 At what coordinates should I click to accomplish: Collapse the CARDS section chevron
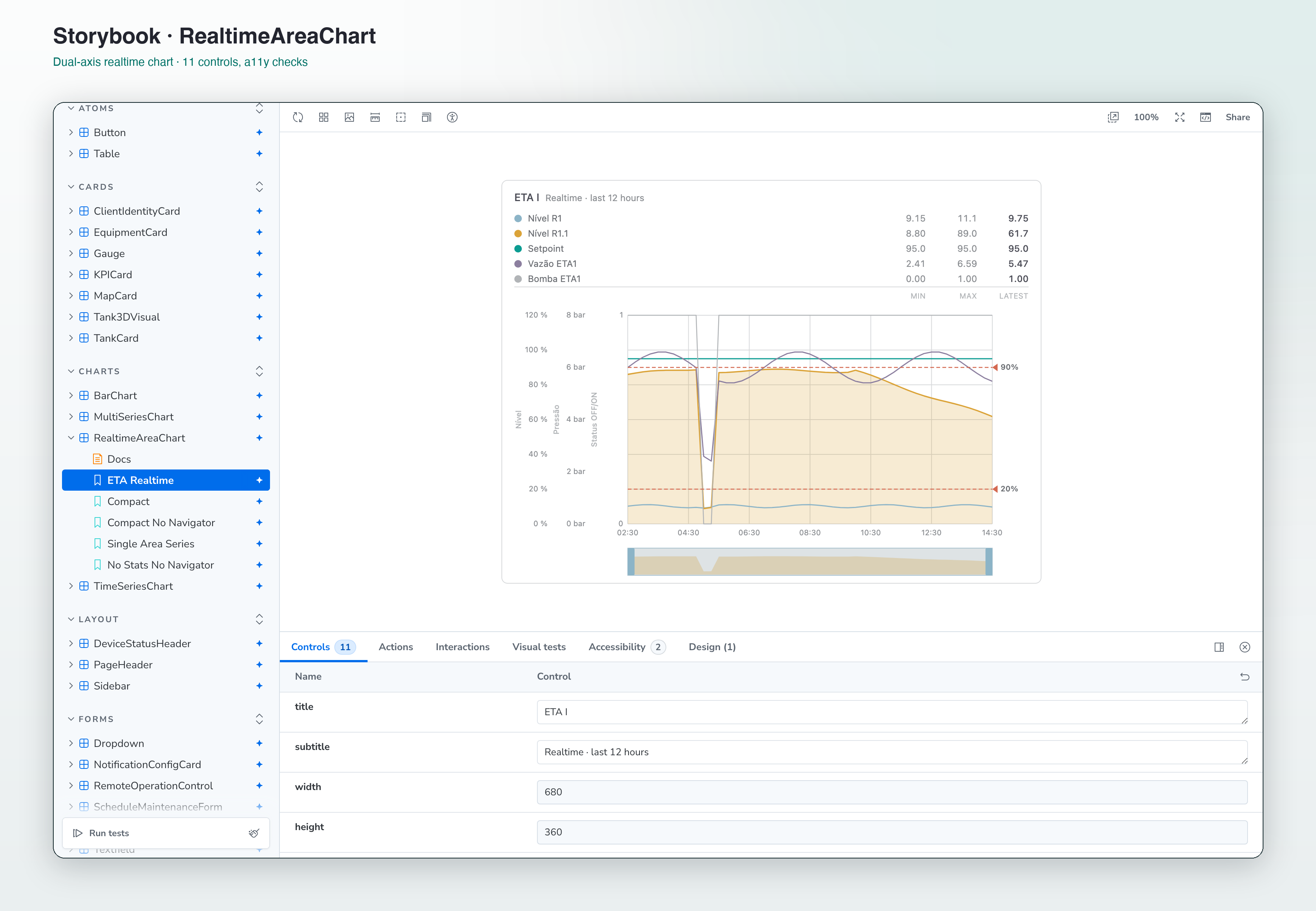click(x=71, y=187)
